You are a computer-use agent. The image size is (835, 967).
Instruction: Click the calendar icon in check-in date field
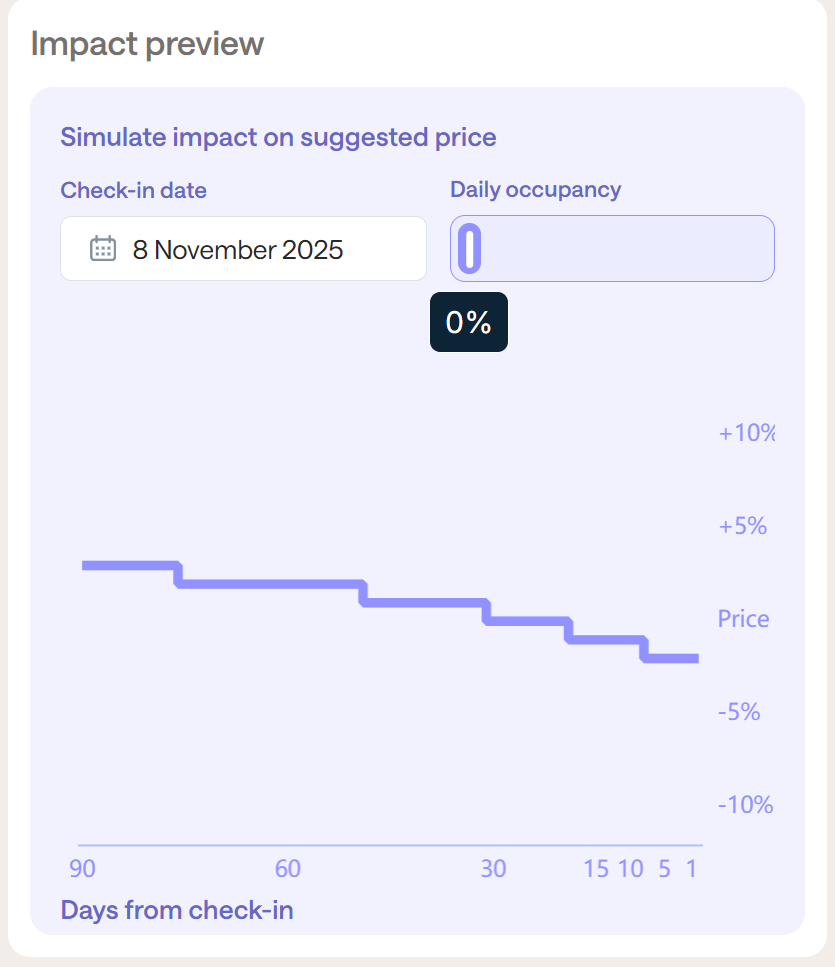click(x=103, y=249)
